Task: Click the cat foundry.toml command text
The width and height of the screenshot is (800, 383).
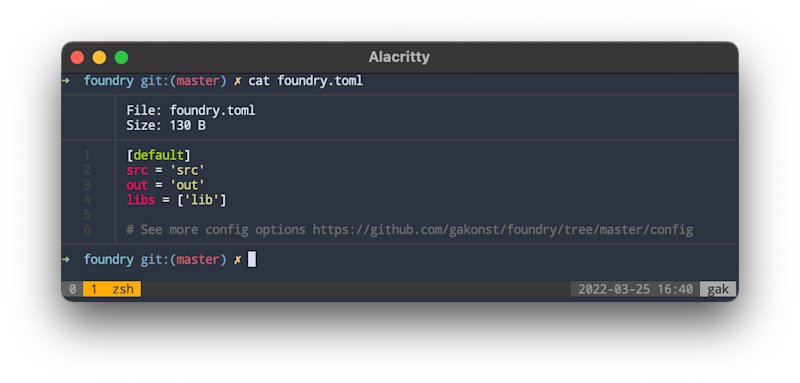Action: tap(306, 81)
